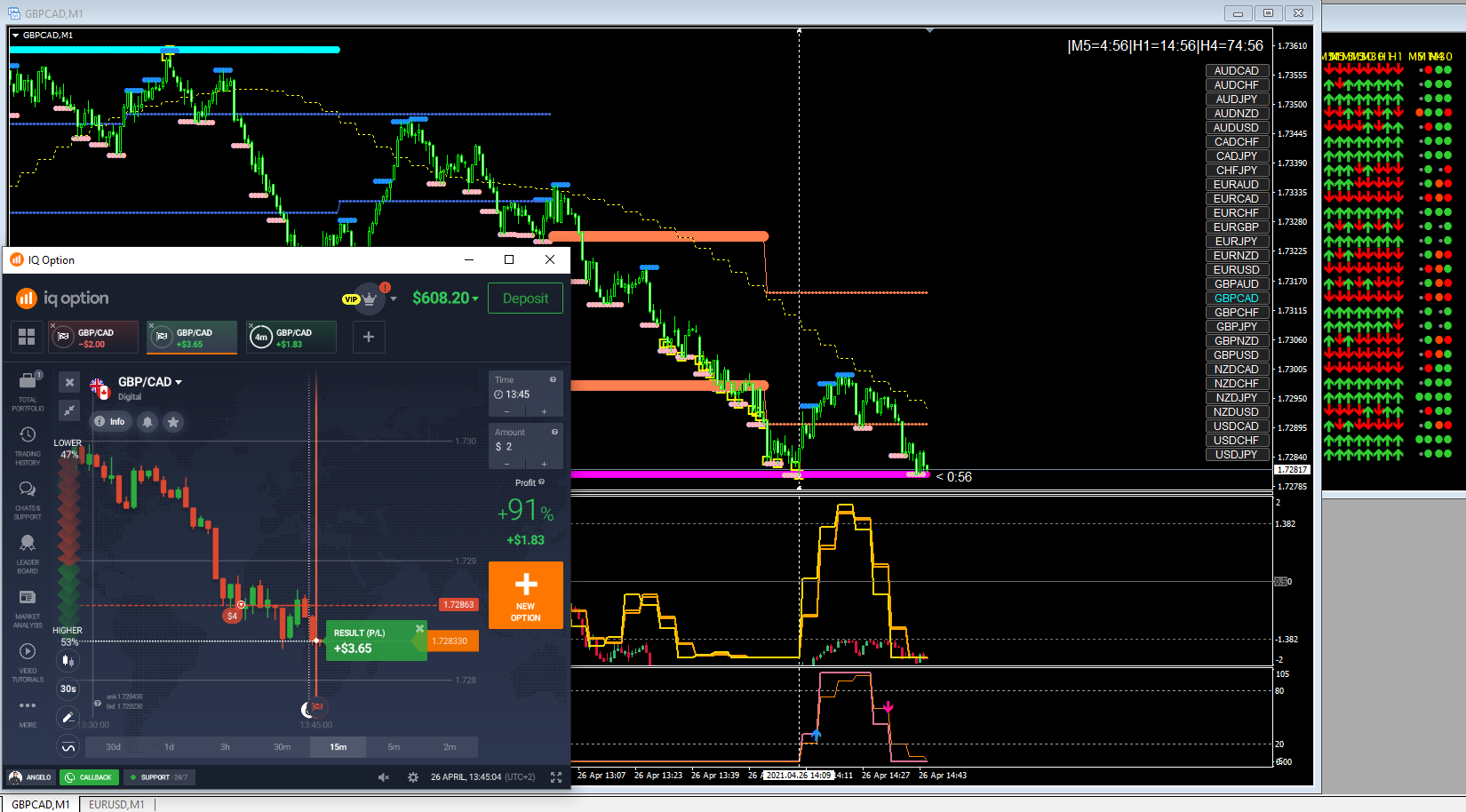Decrease trade Amount with minus
Image resolution: width=1466 pixels, height=812 pixels.
click(x=507, y=464)
